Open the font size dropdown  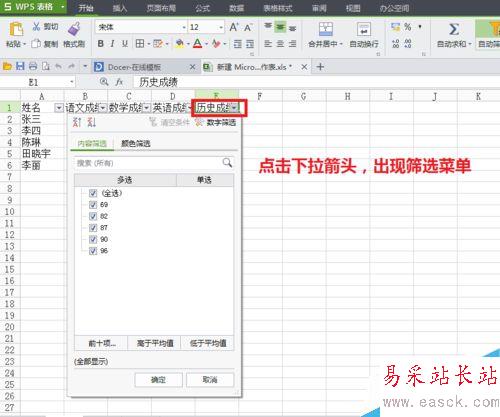click(x=221, y=27)
